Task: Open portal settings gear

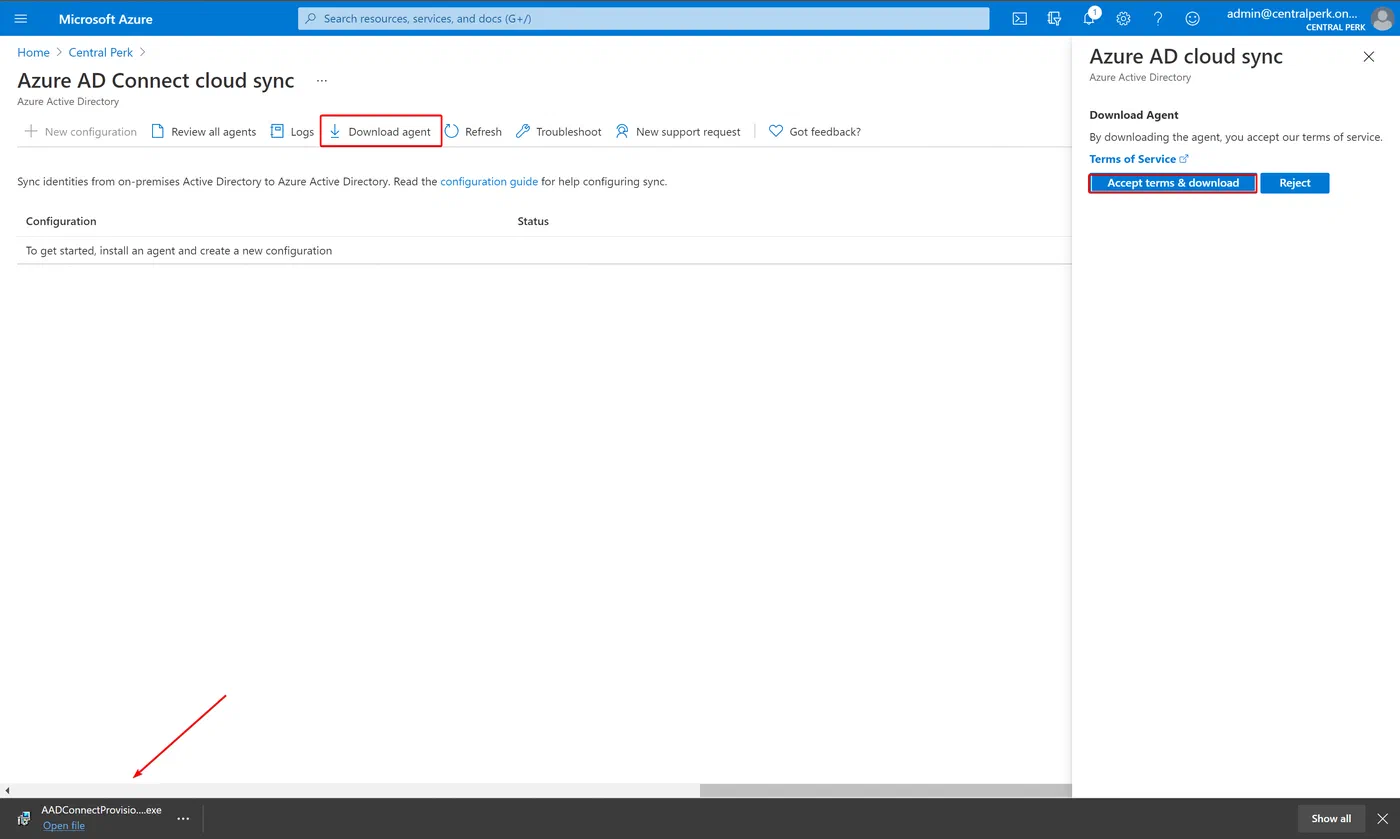Action: 1123,18
